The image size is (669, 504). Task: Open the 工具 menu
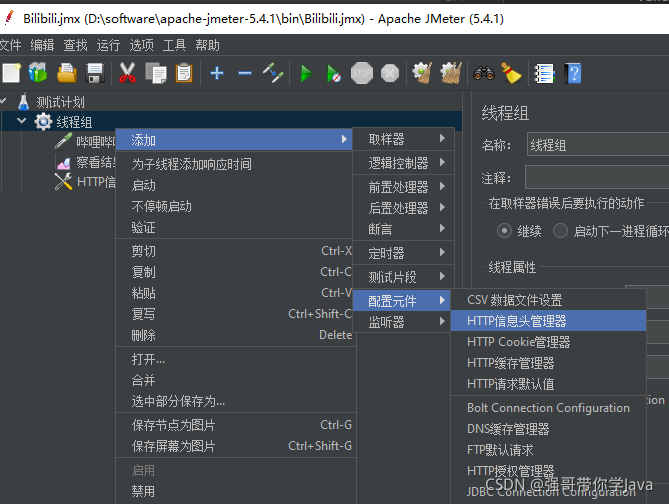[174, 45]
